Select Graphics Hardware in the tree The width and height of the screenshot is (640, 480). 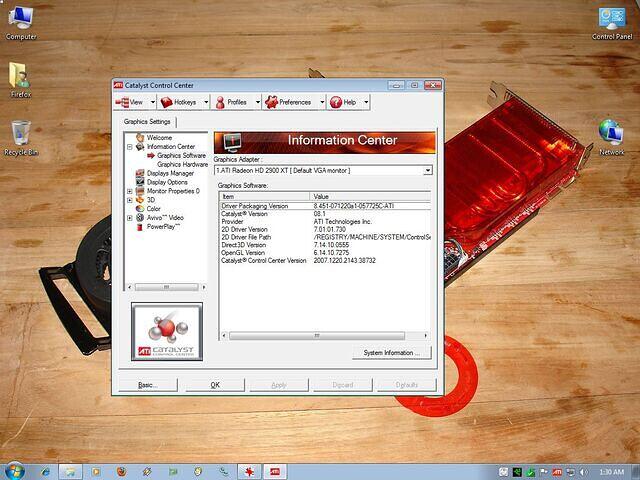(182, 164)
